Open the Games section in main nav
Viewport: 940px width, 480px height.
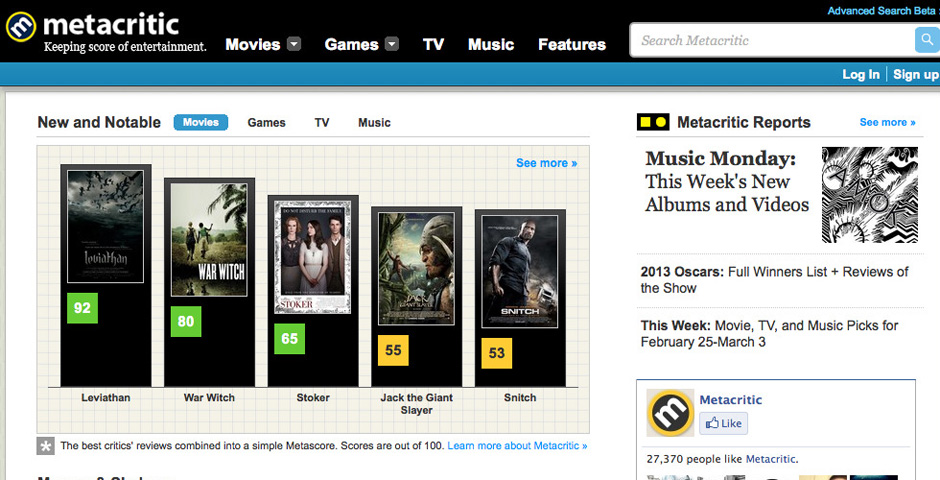(351, 44)
